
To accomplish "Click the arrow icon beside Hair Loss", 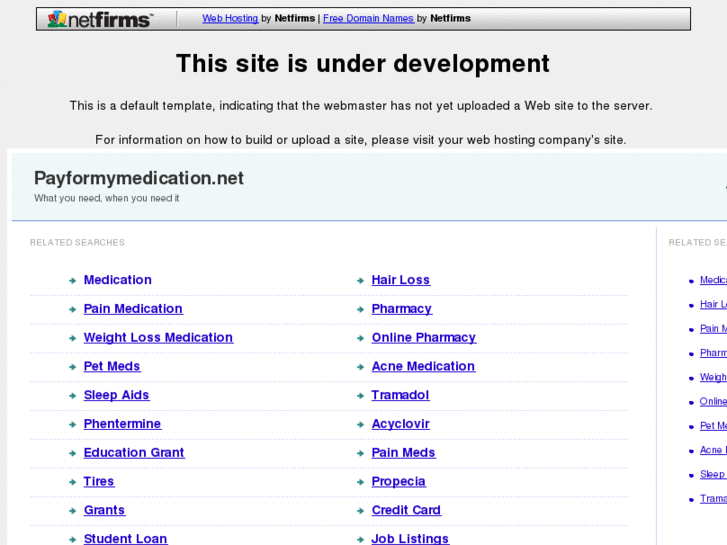I will pos(360,281).
